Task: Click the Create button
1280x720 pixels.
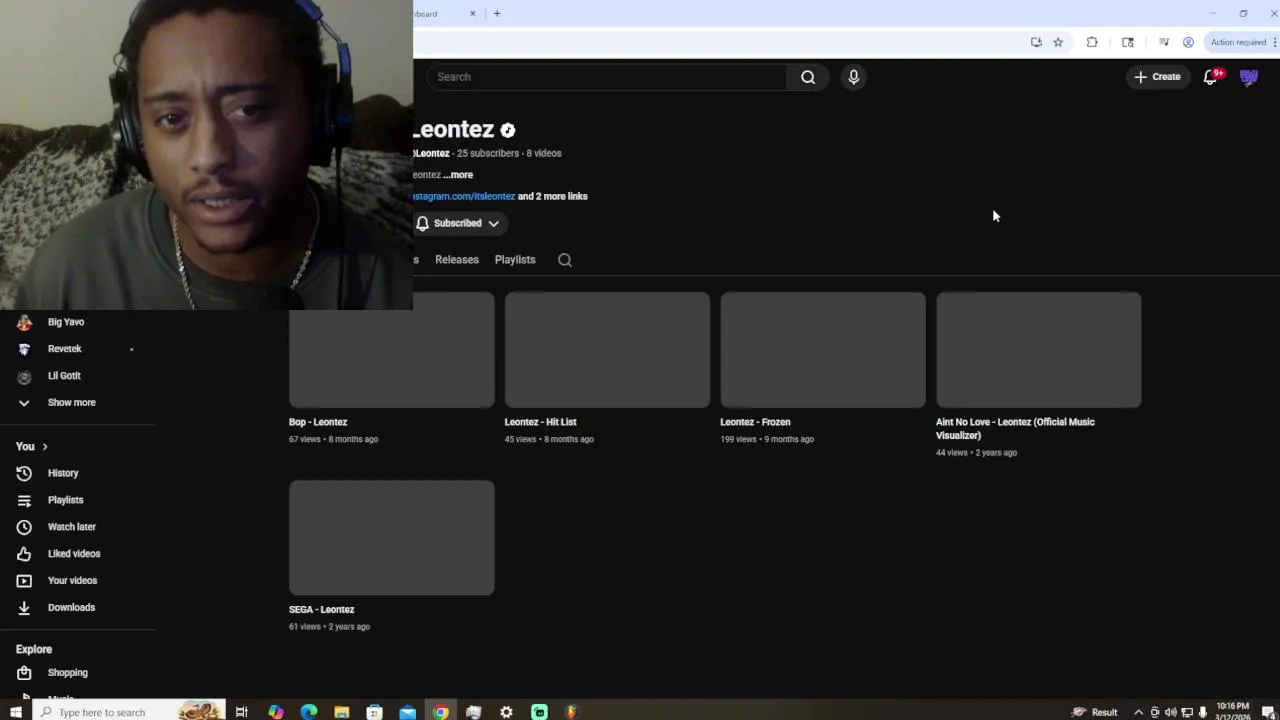Action: click(x=1157, y=77)
